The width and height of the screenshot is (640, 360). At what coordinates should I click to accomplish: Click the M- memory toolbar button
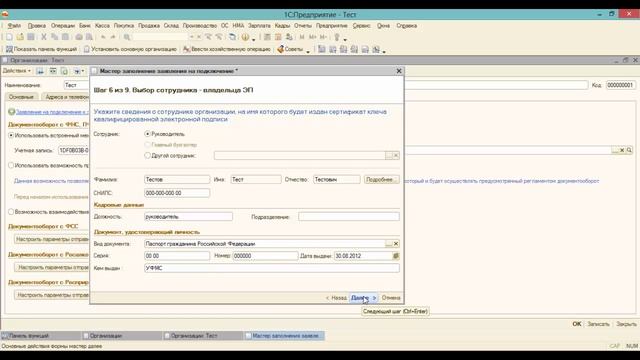pos(323,37)
